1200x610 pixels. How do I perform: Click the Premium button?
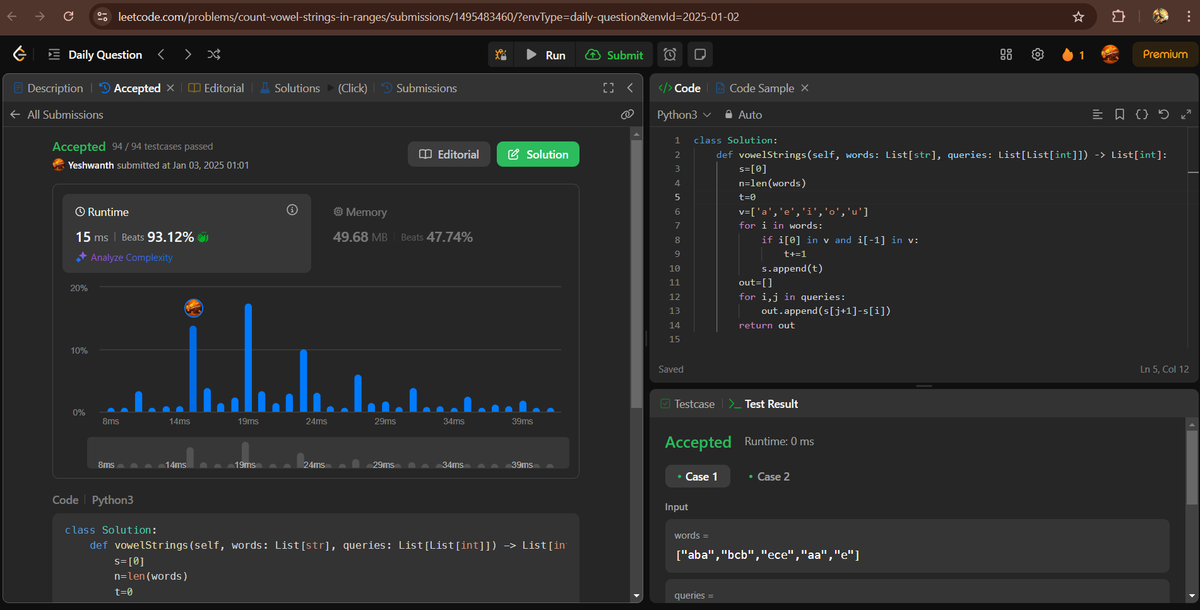coord(1165,54)
